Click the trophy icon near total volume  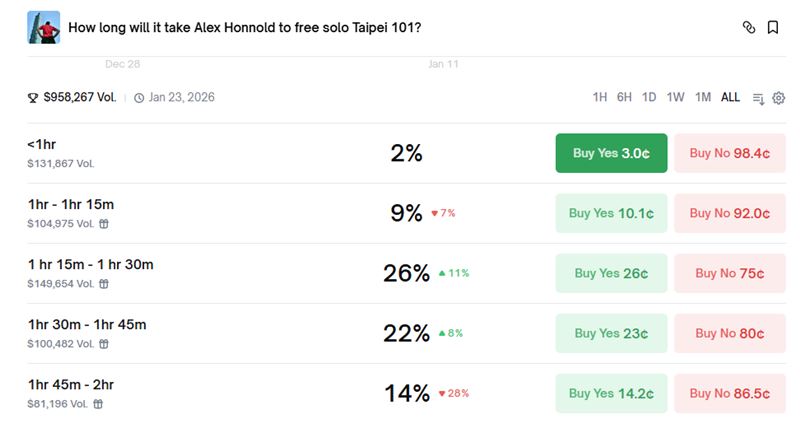(x=34, y=98)
